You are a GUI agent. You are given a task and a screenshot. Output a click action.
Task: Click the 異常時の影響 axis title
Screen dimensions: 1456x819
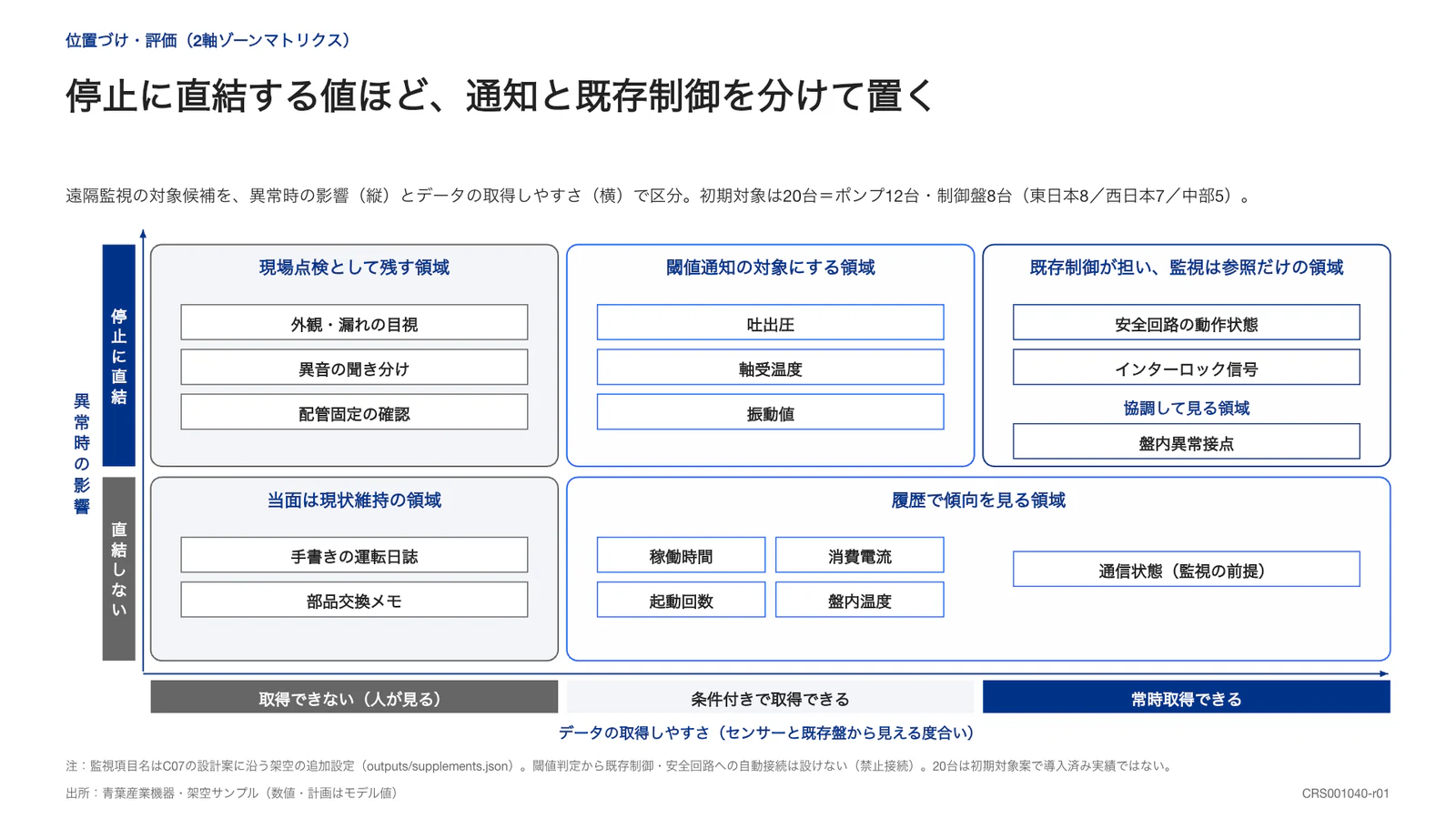[x=82, y=453]
